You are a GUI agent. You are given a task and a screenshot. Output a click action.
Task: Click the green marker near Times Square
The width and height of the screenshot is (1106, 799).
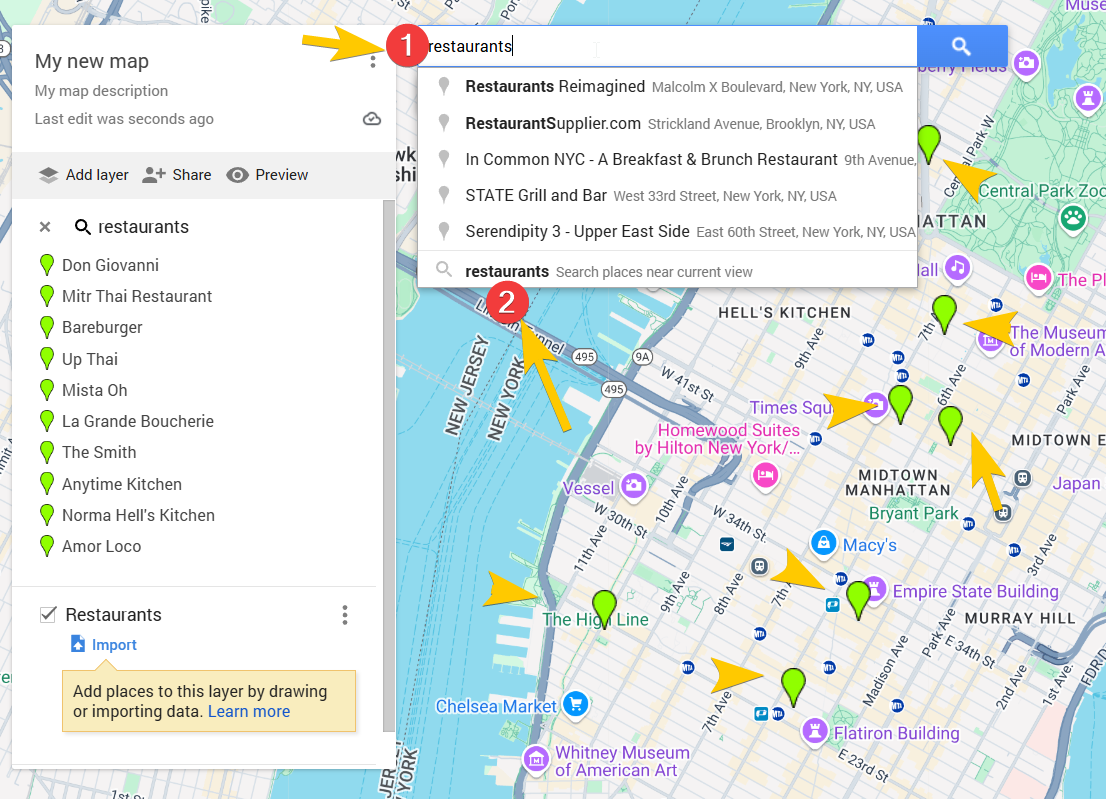pyautogui.click(x=900, y=401)
